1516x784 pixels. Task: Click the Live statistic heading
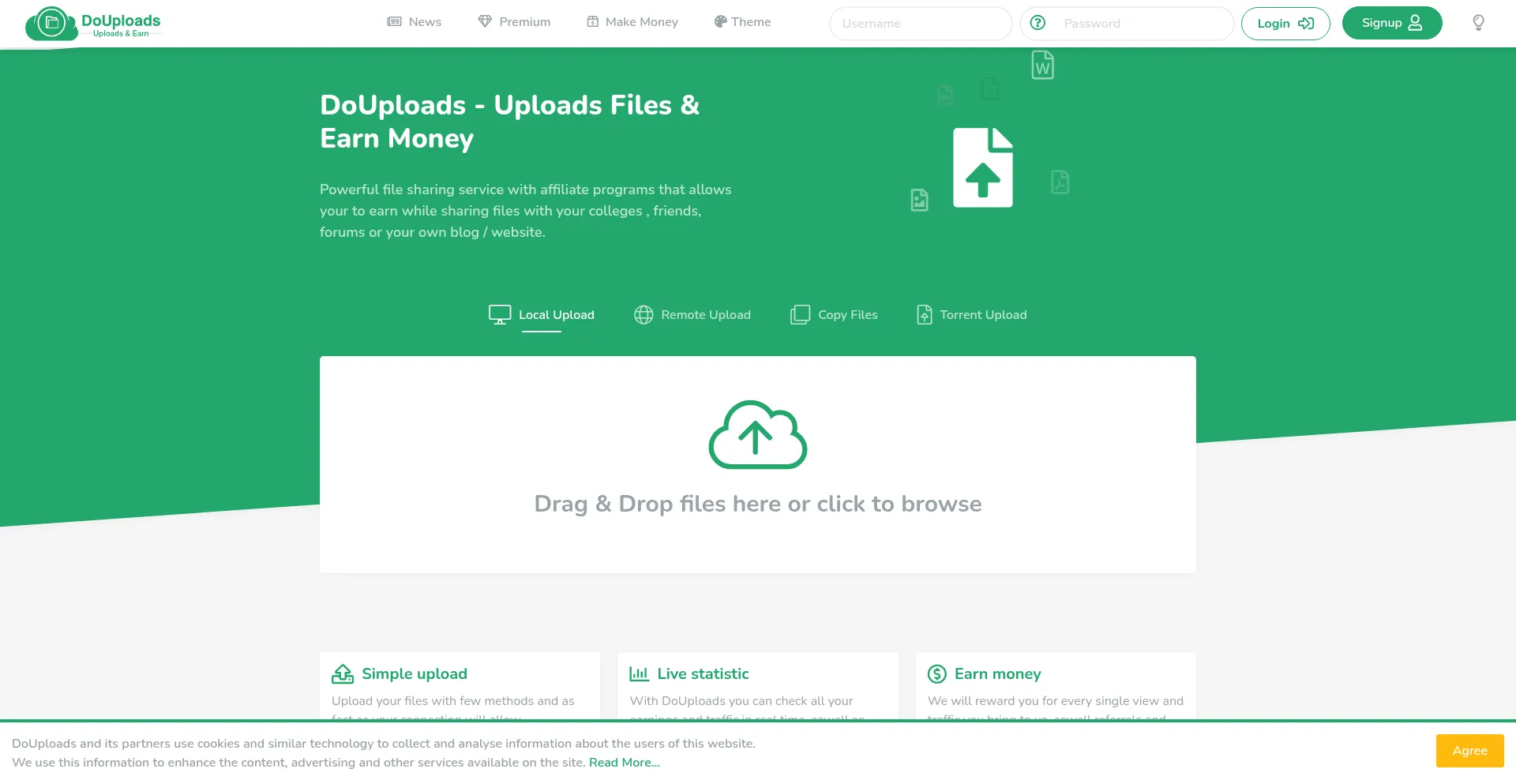703,673
